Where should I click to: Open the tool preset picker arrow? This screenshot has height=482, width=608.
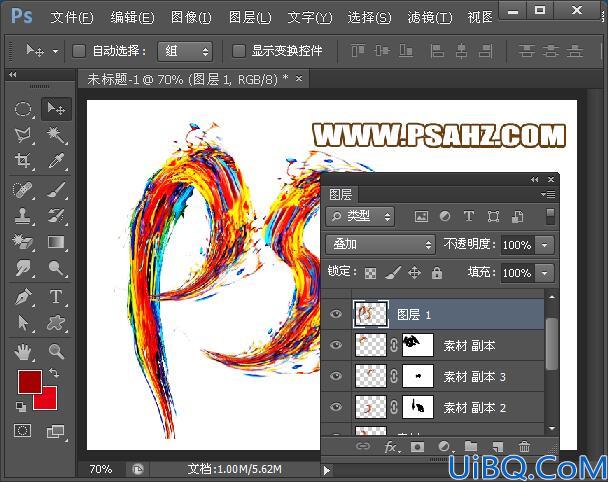point(55,51)
